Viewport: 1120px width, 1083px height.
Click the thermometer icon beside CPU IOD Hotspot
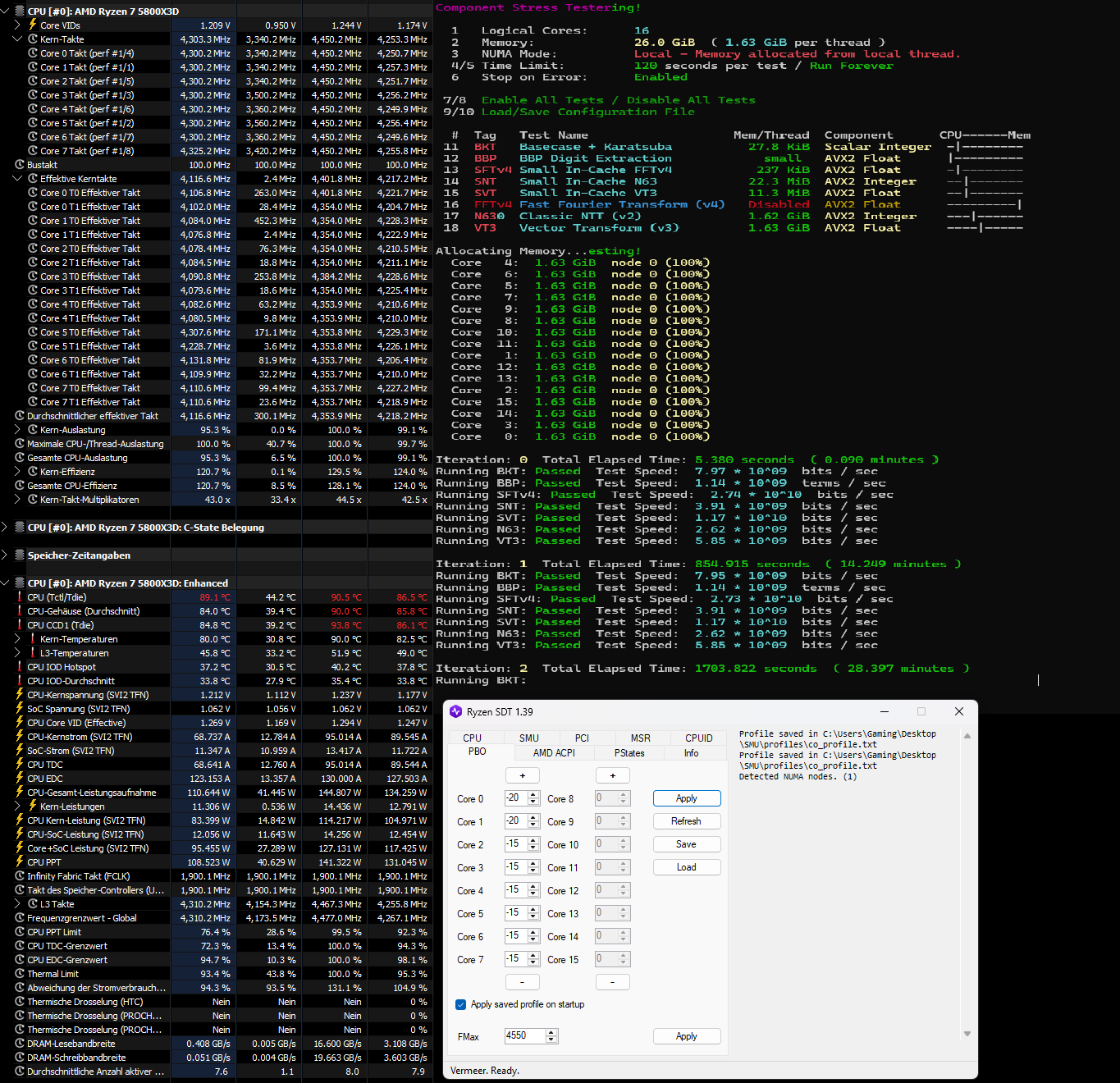click(20, 666)
